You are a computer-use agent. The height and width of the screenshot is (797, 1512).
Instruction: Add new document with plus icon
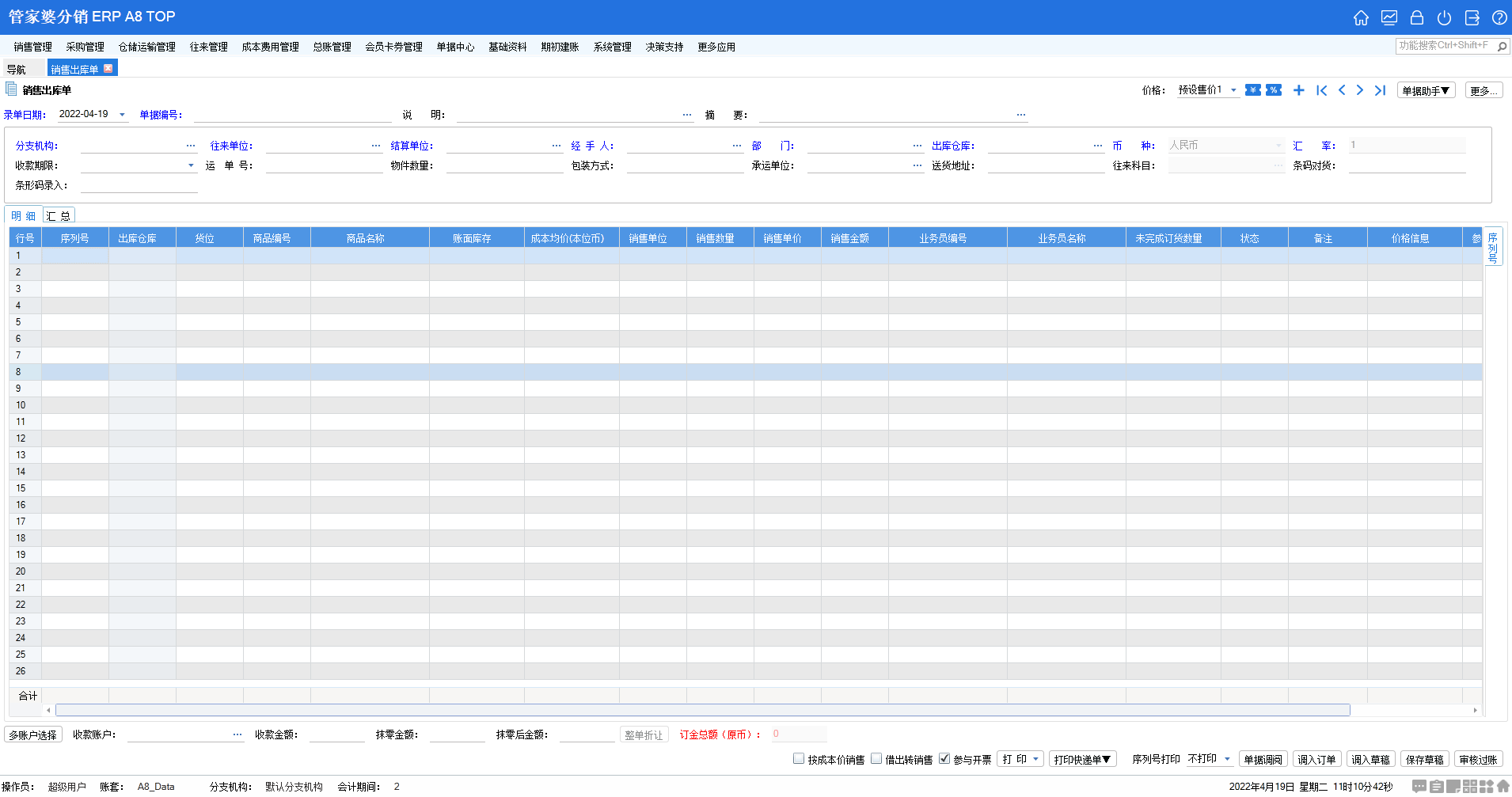[x=1299, y=90]
